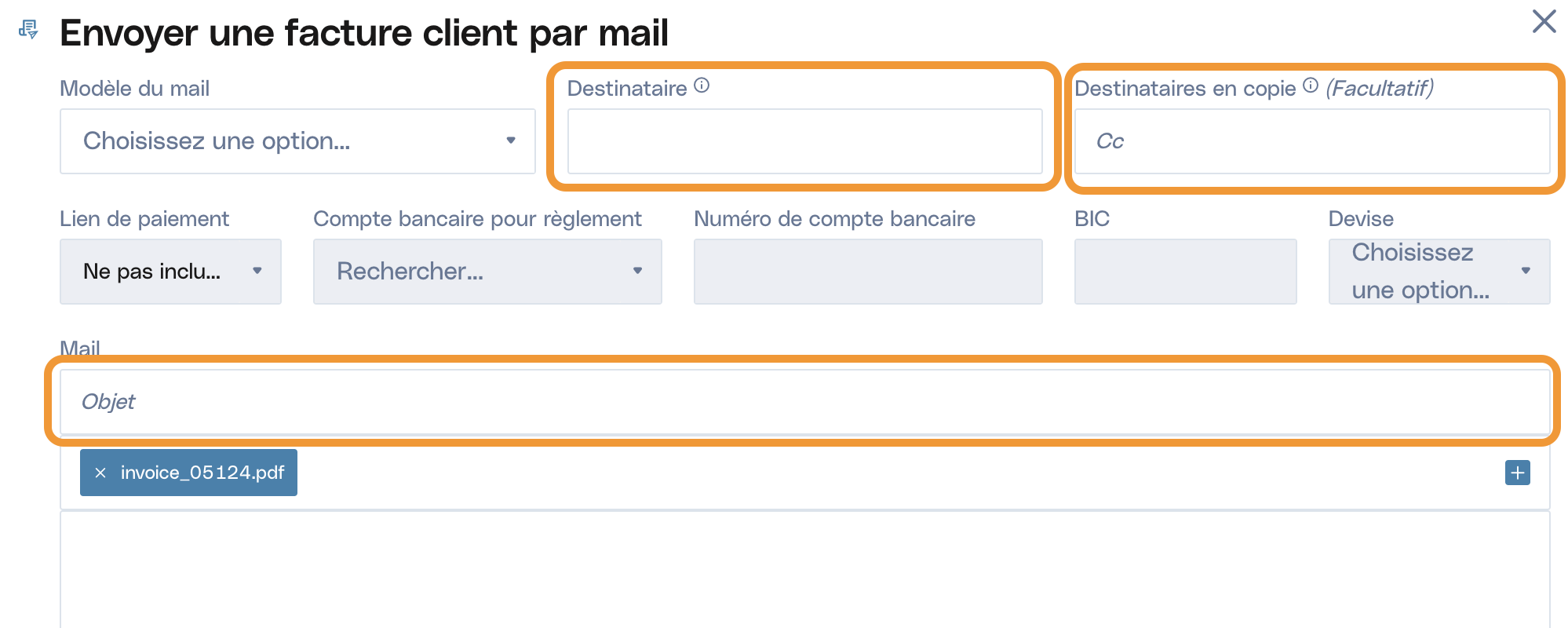The image size is (1568, 628).
Task: Expand the Lien de paiement dropdown
Action: pos(170,272)
